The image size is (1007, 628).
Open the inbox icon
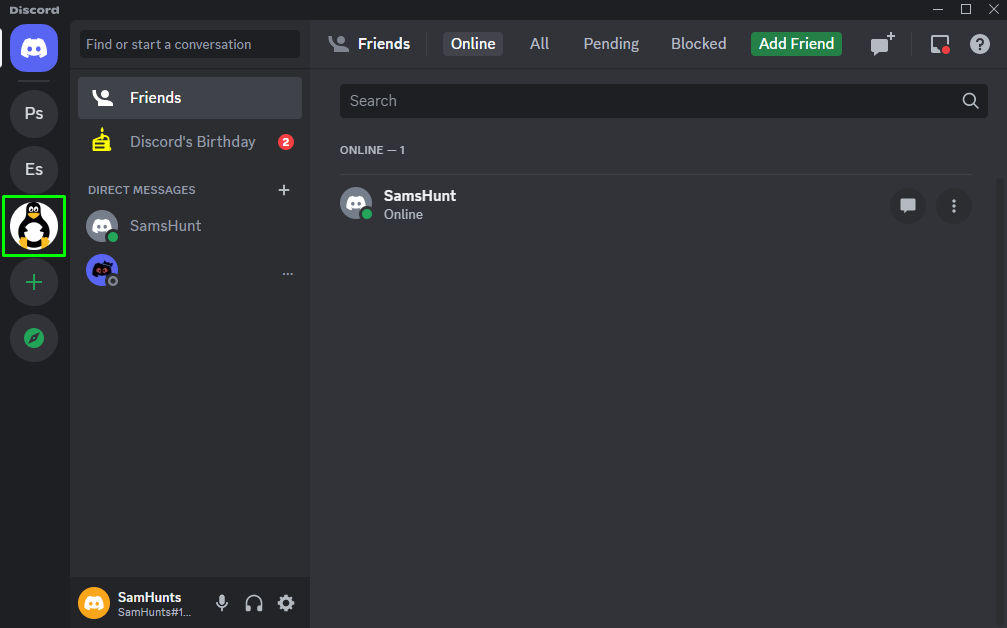pyautogui.click(x=940, y=44)
